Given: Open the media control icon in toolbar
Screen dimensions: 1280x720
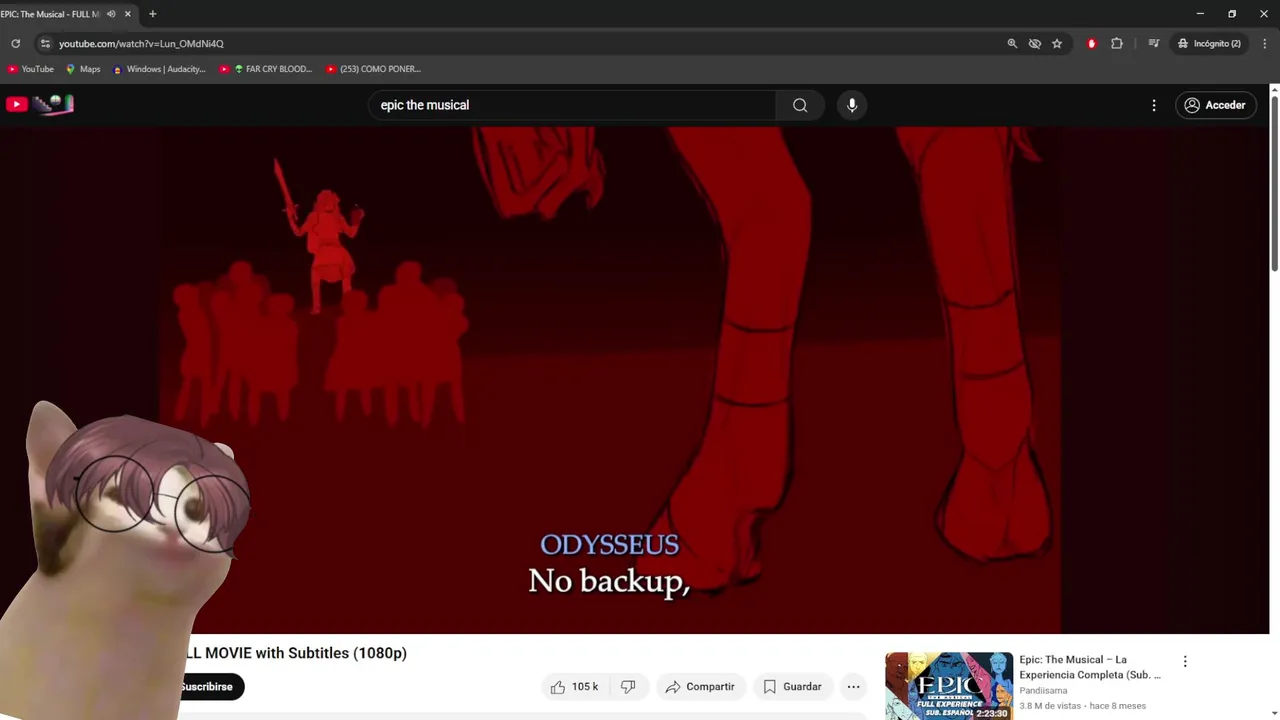Looking at the screenshot, I should coord(1153,44).
